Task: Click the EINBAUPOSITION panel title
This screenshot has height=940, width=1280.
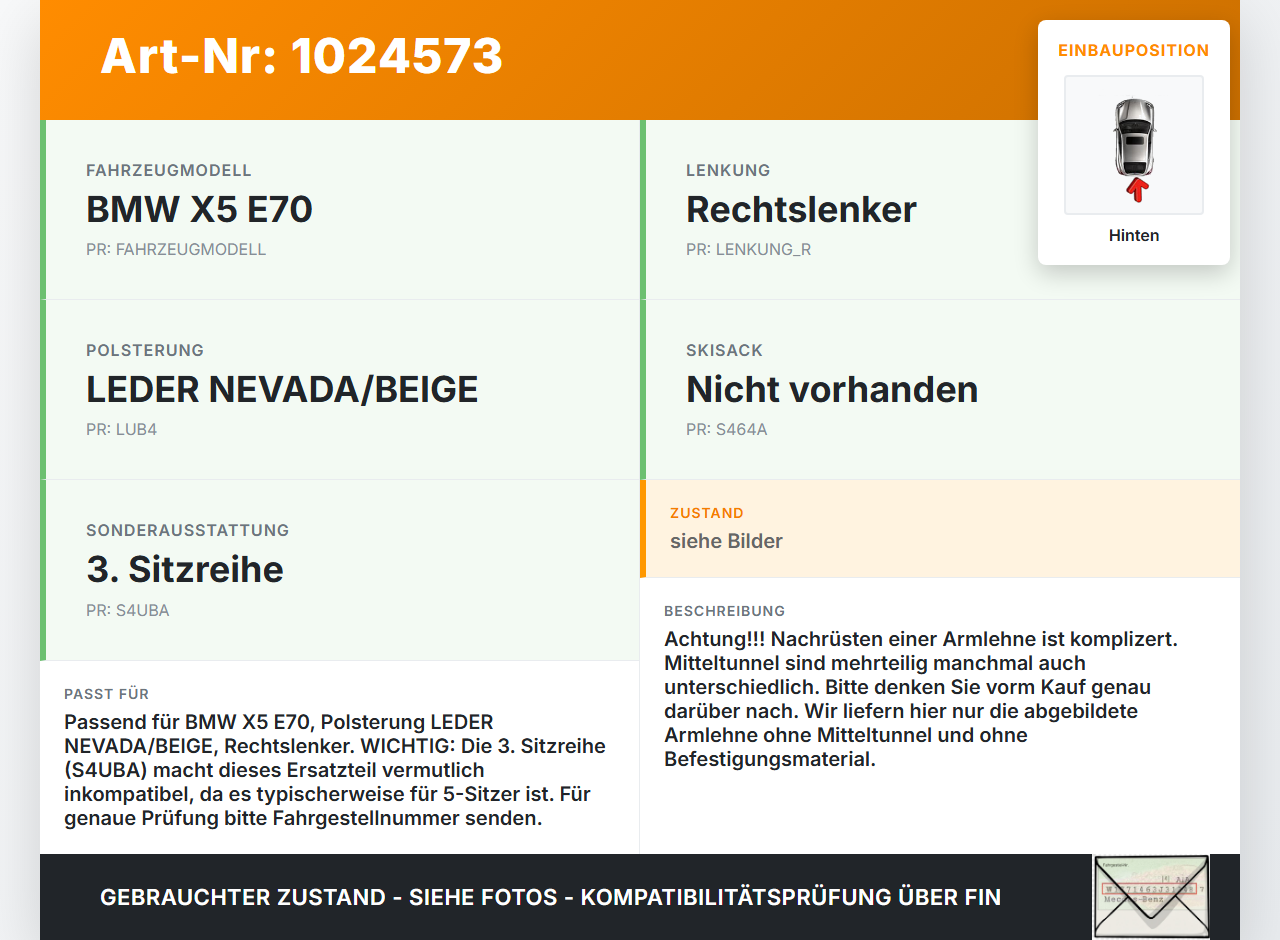Action: (x=1134, y=50)
